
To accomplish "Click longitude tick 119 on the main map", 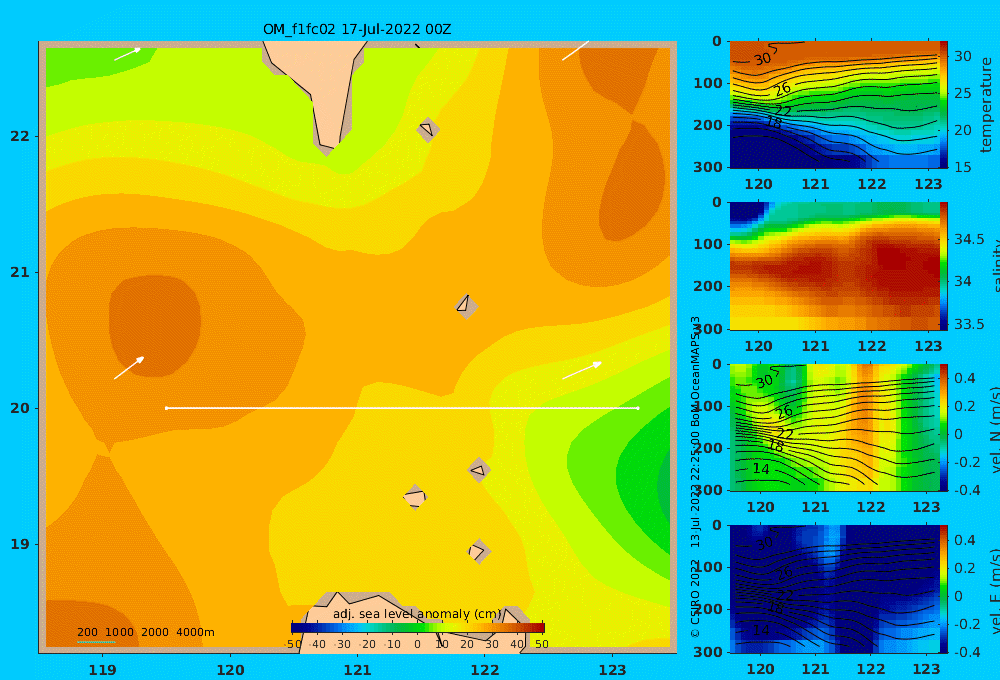I will point(103,670).
